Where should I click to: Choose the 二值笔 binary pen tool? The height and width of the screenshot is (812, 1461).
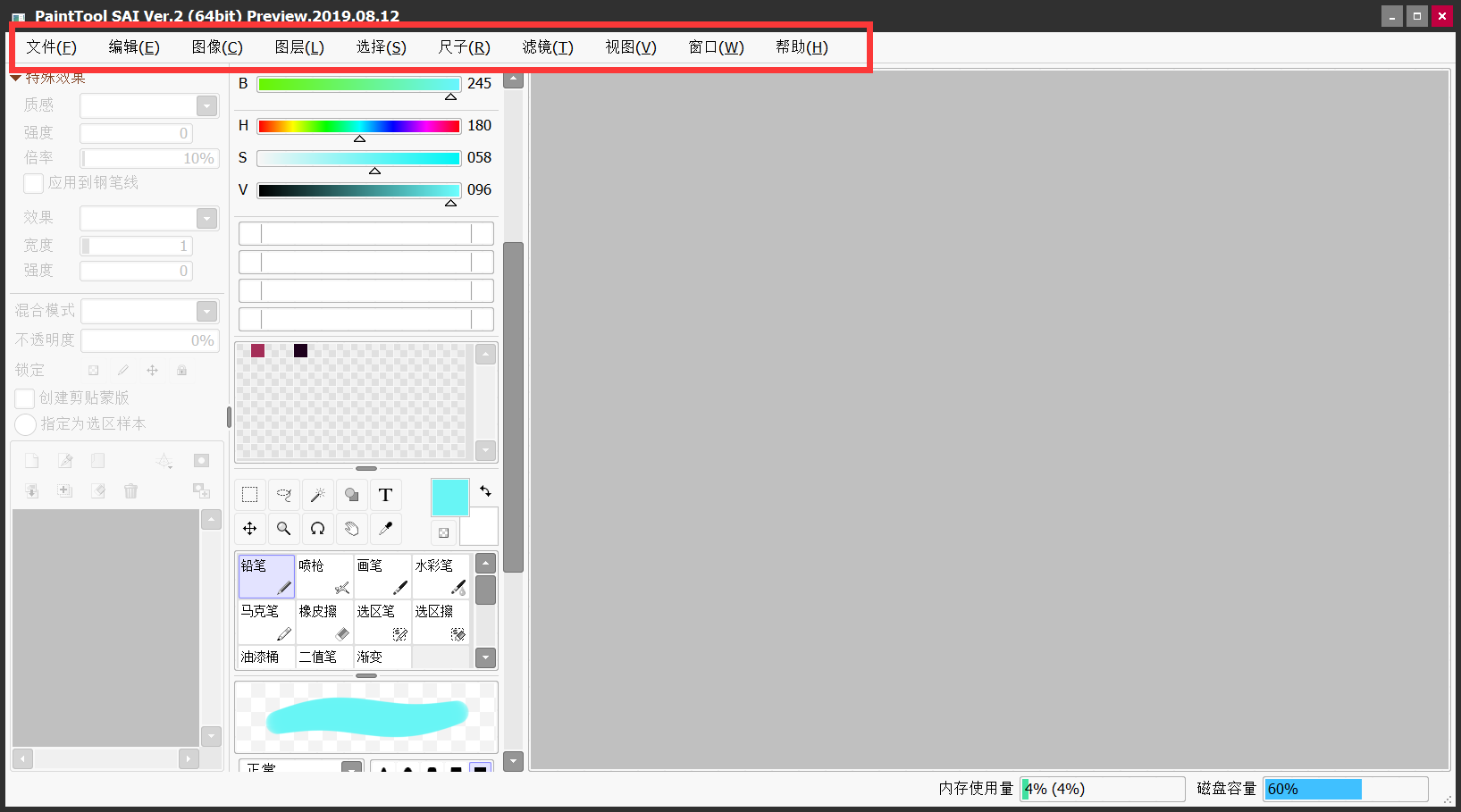pos(324,657)
